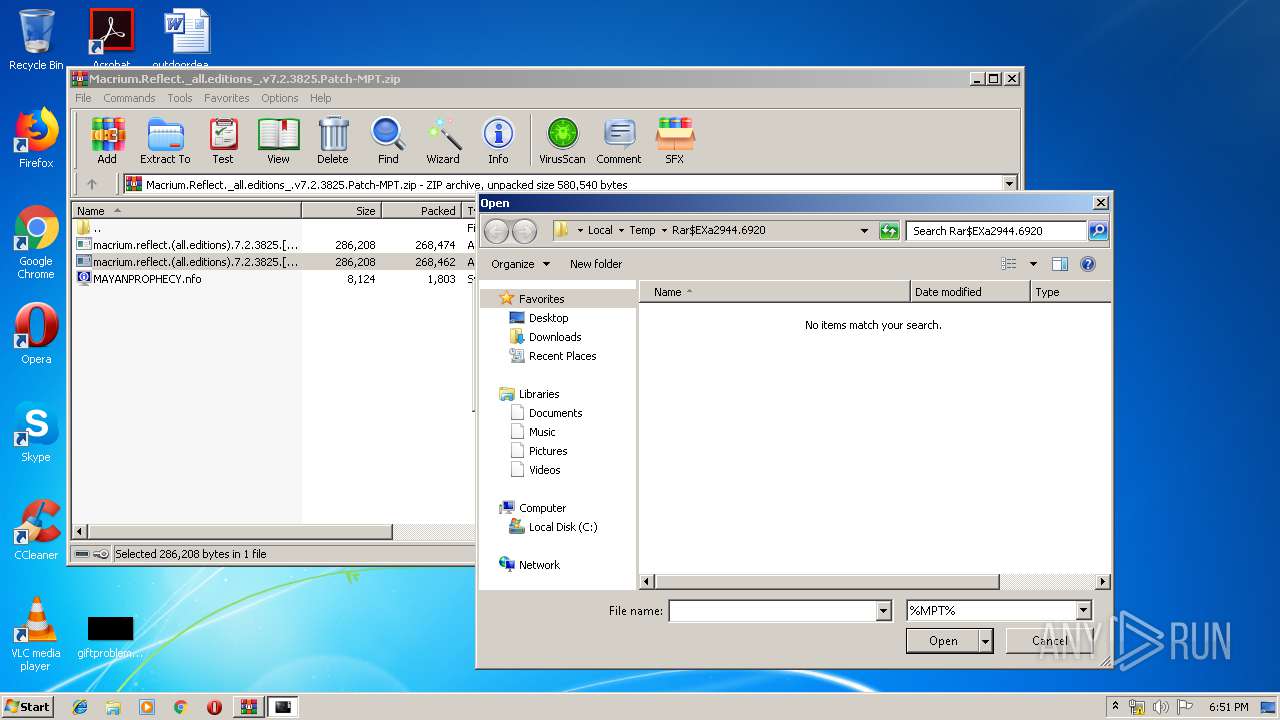Screen dimensions: 1280x720
Task: Open the Recycle Bin on desktop
Action: [36, 39]
